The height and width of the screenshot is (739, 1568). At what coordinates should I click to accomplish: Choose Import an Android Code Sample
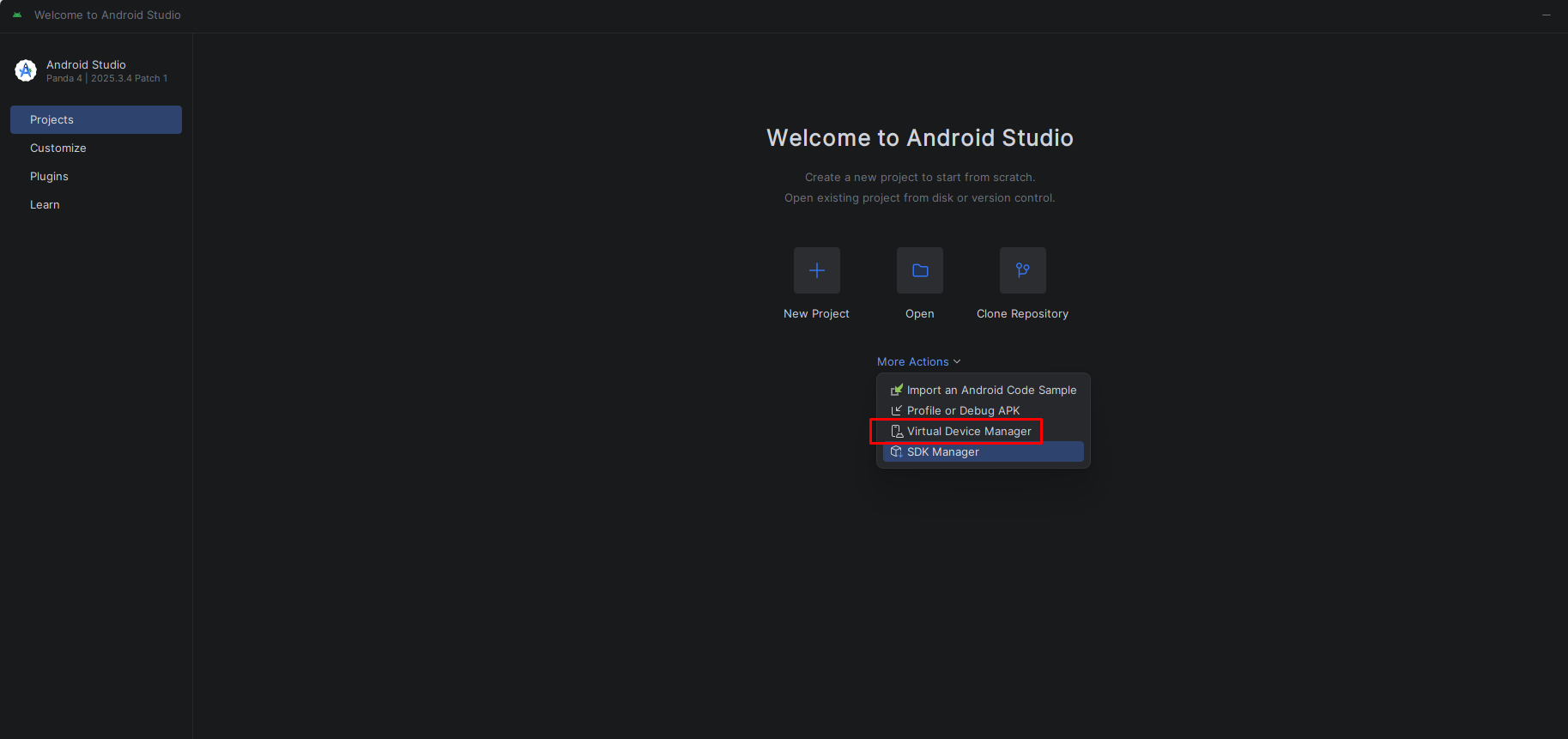coord(984,390)
